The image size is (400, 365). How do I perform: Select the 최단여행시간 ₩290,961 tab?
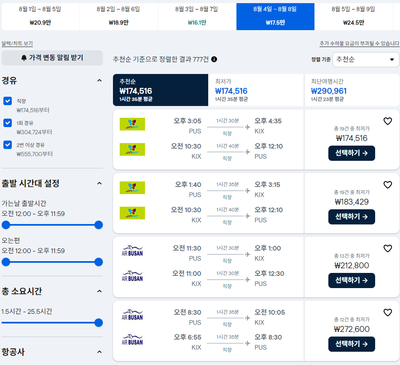coord(352,90)
